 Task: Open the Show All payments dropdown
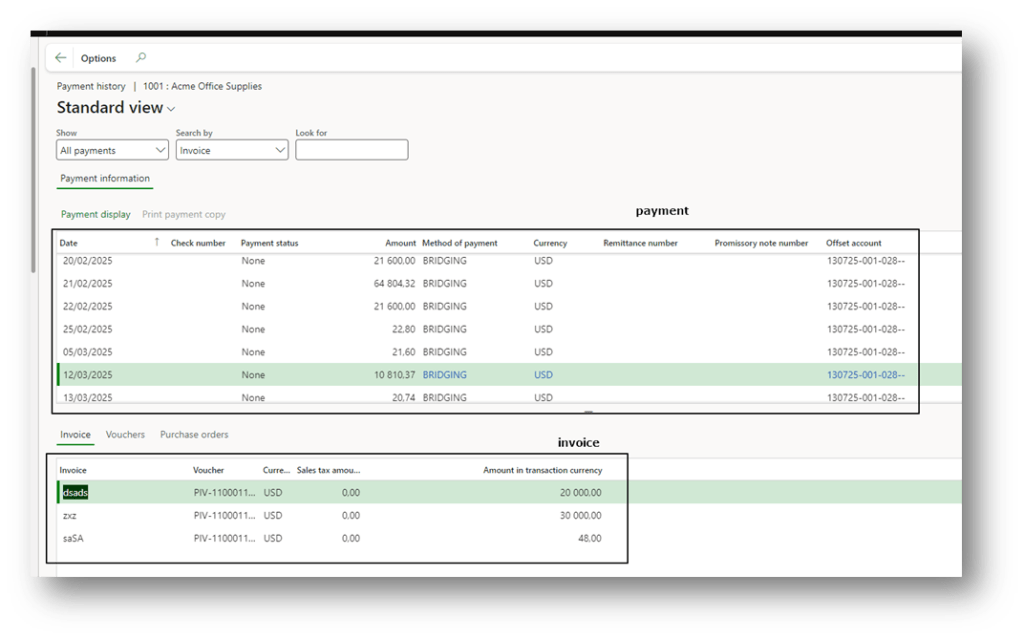point(112,150)
